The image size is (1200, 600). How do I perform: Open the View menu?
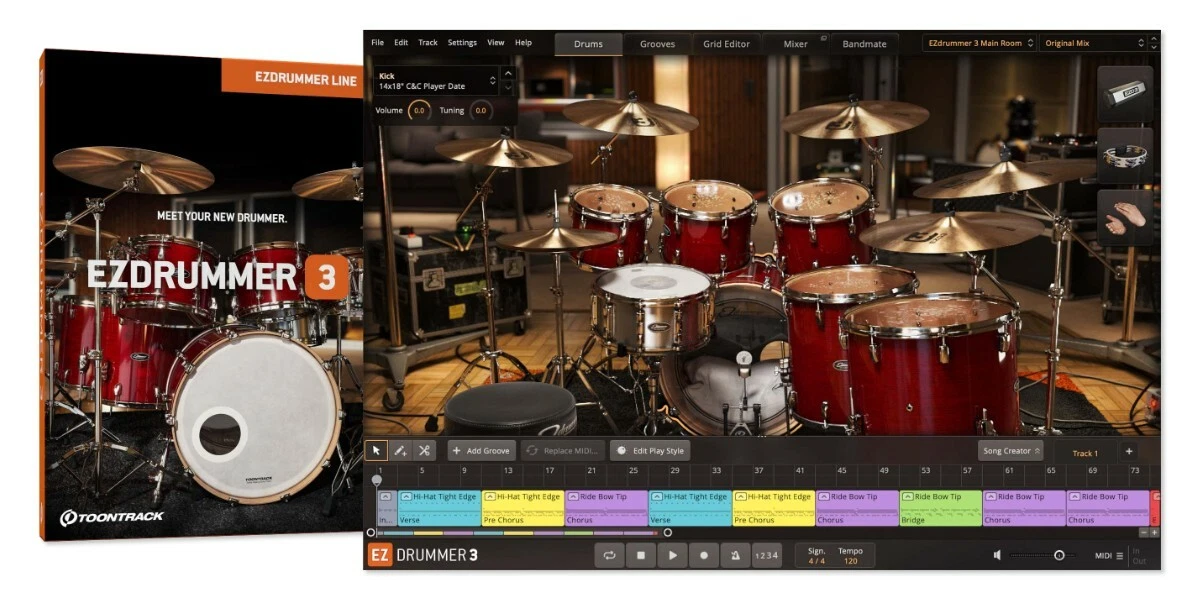pyautogui.click(x=496, y=43)
